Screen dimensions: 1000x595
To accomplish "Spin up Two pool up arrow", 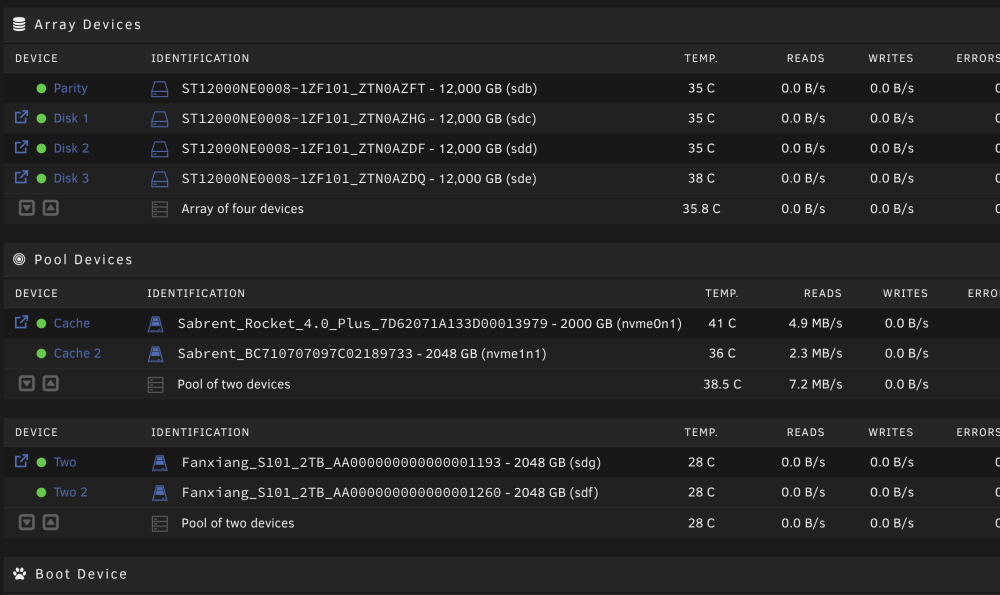I will coord(50,522).
